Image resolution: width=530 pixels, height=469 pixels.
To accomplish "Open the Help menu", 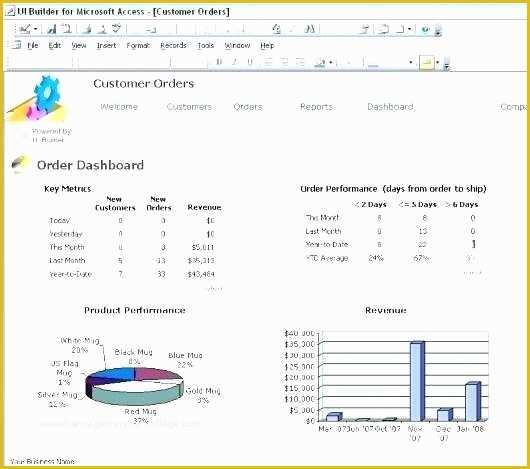I will click(x=267, y=45).
